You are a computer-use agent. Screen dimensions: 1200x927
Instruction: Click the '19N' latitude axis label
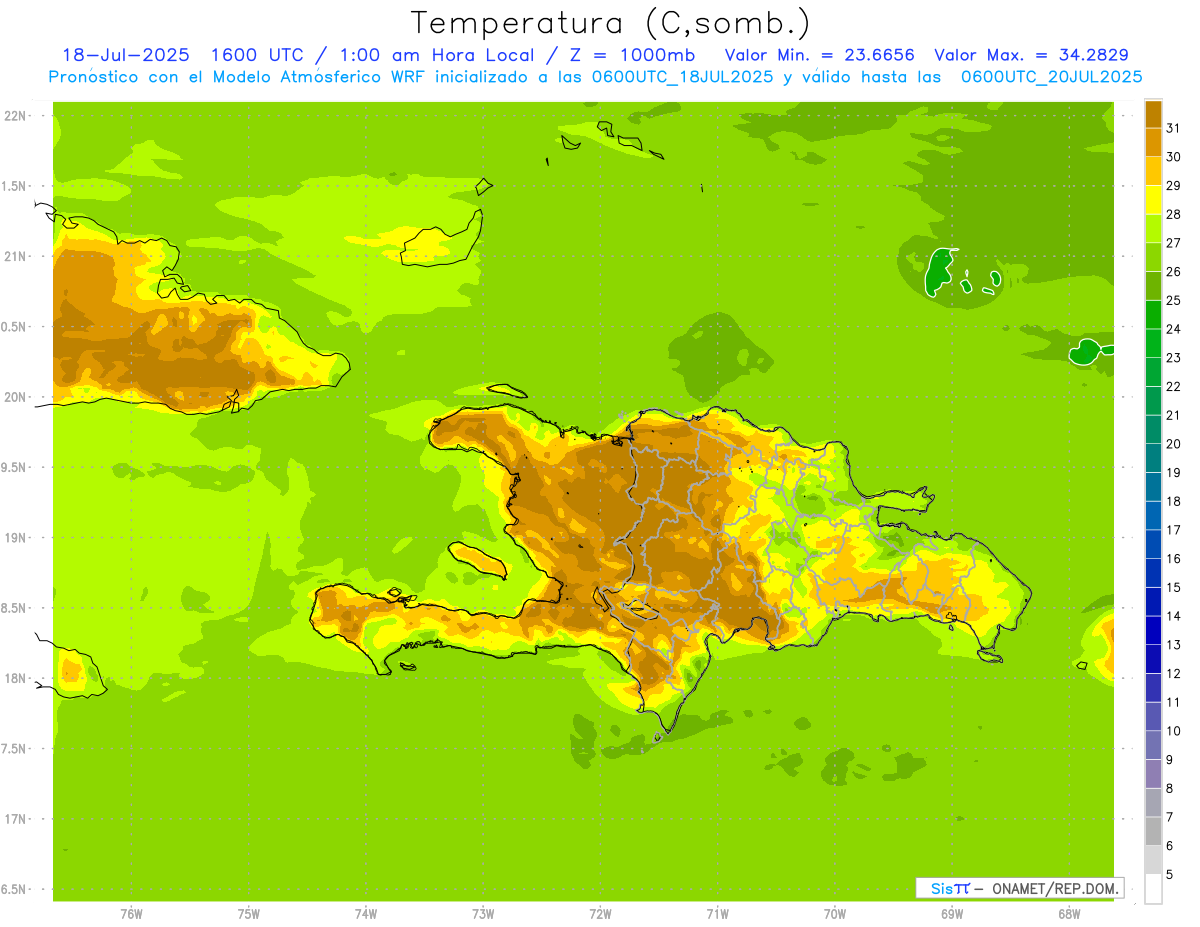(15, 538)
